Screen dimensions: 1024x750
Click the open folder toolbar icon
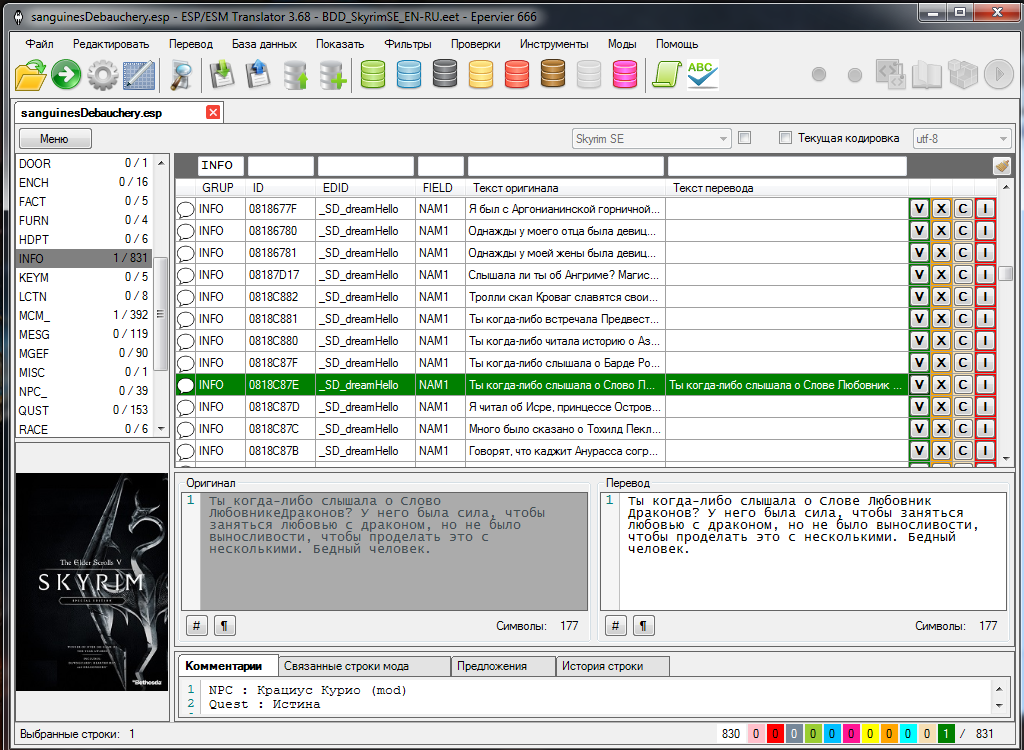click(x=31, y=75)
